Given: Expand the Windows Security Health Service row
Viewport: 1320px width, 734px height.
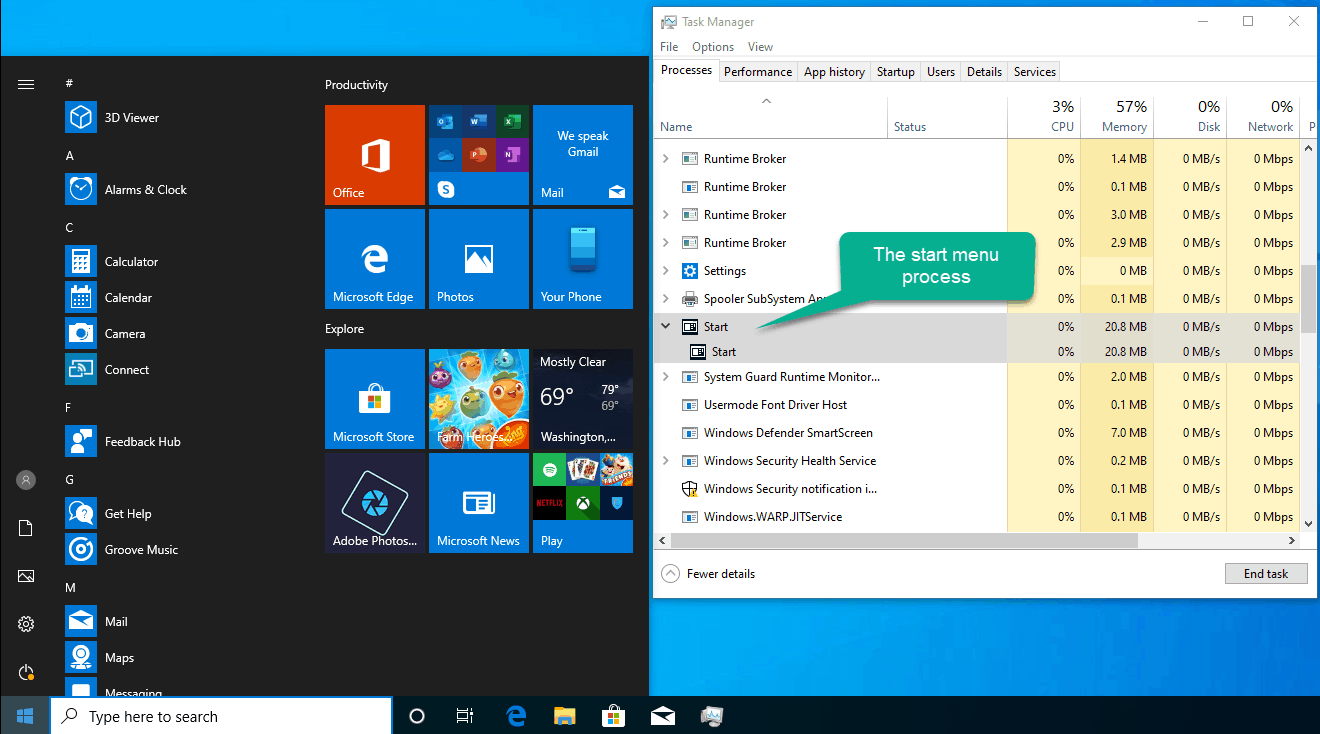Looking at the screenshot, I should (666, 460).
